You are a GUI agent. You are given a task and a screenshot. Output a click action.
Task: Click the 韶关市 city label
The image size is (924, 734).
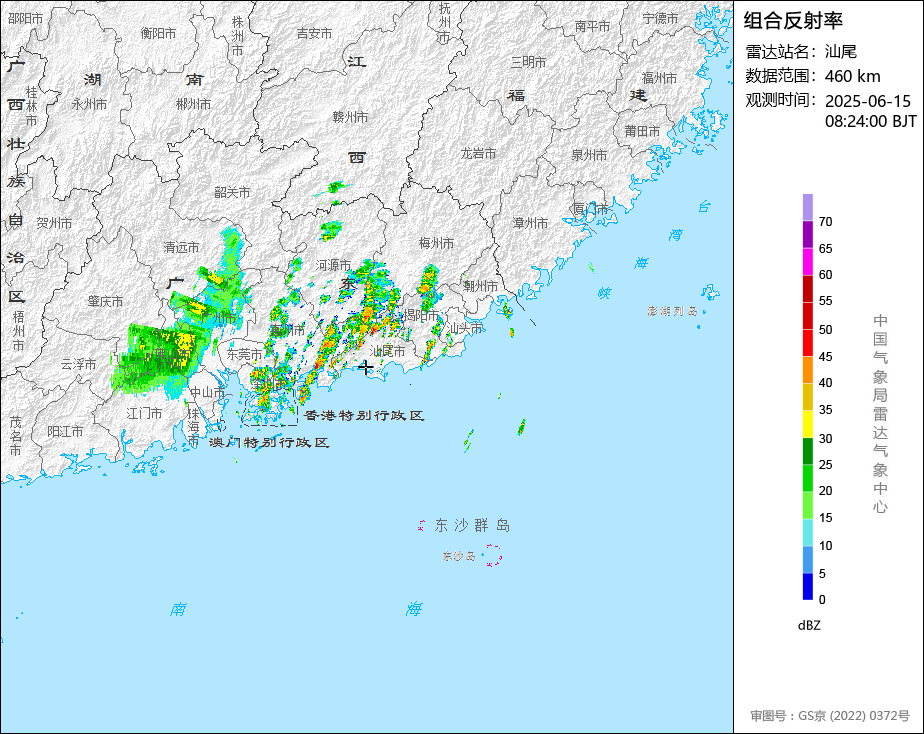[x=232, y=192]
